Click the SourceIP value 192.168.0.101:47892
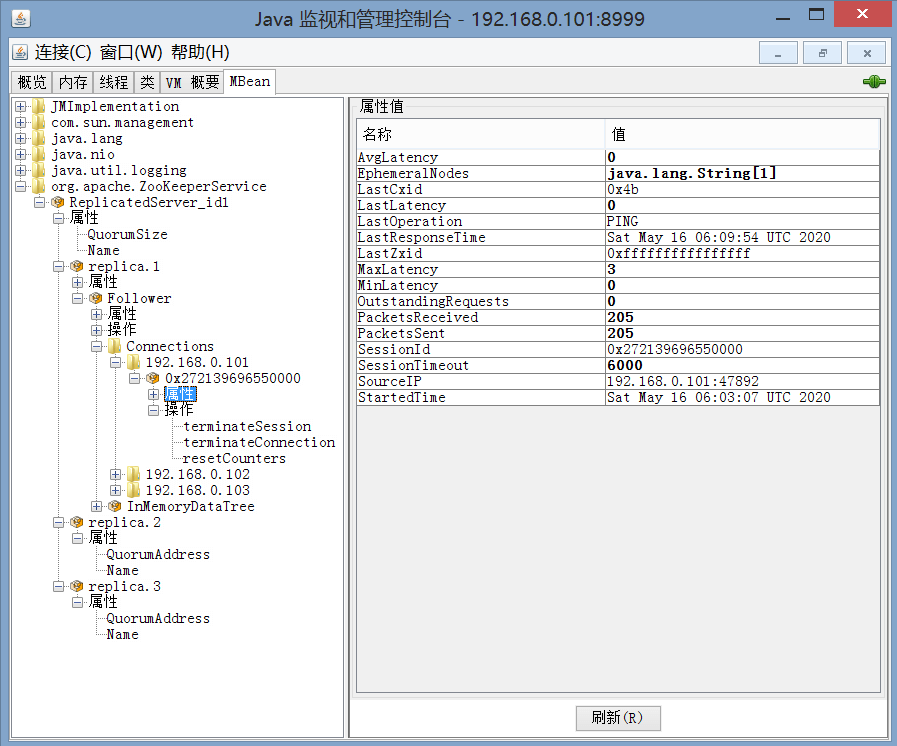The height and width of the screenshot is (746, 897). pyautogui.click(x=742, y=382)
